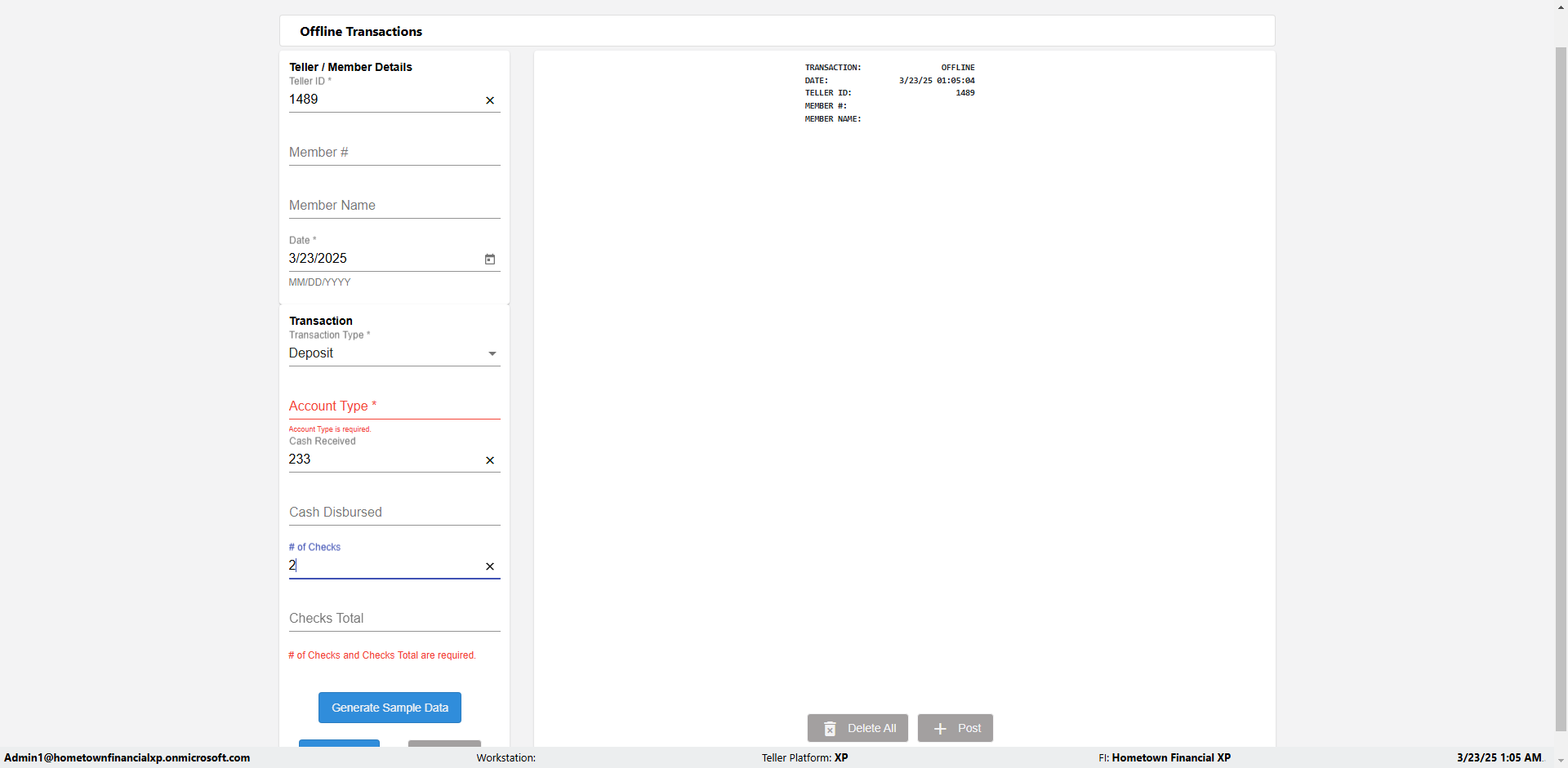Screen dimensions: 1568x768
Task: Clear the # of Checks value
Action: [490, 566]
